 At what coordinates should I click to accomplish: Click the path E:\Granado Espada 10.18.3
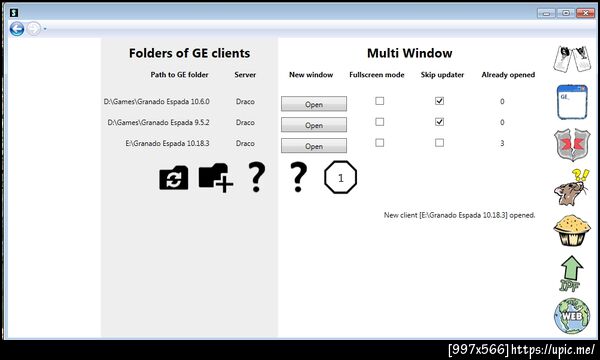(x=168, y=143)
